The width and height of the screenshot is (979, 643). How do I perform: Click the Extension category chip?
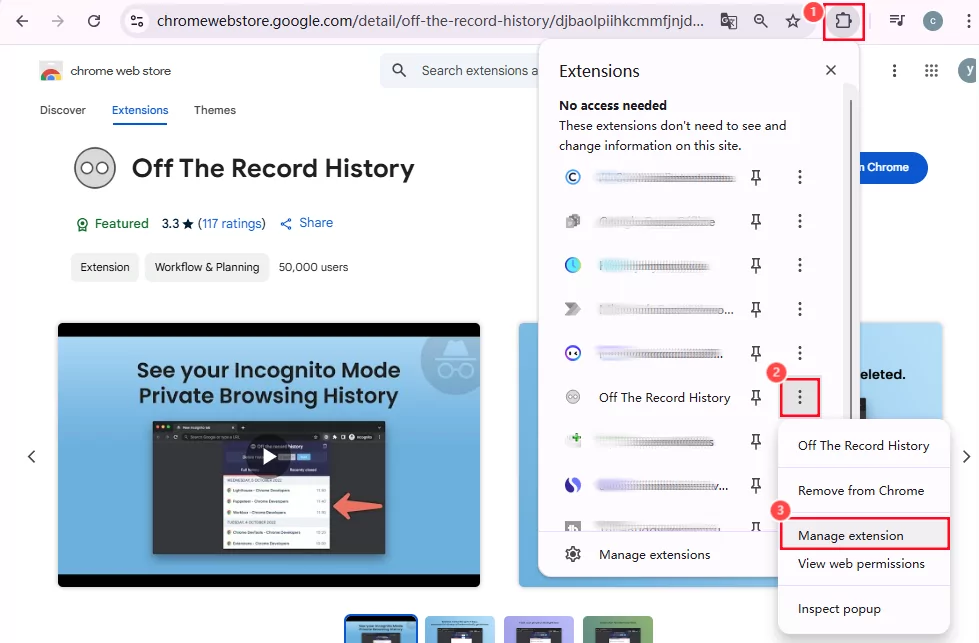105,267
